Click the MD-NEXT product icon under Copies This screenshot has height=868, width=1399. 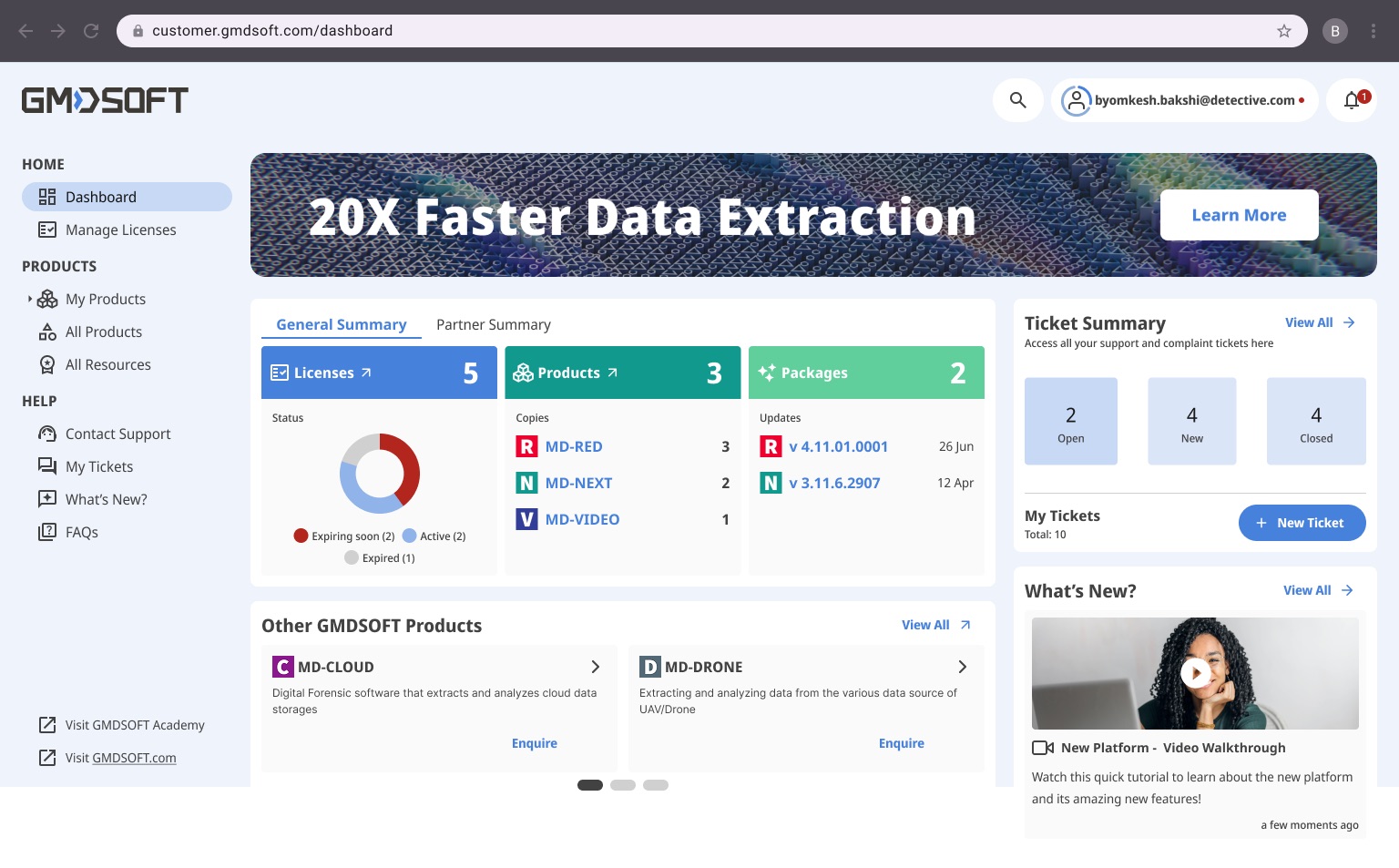coord(526,483)
